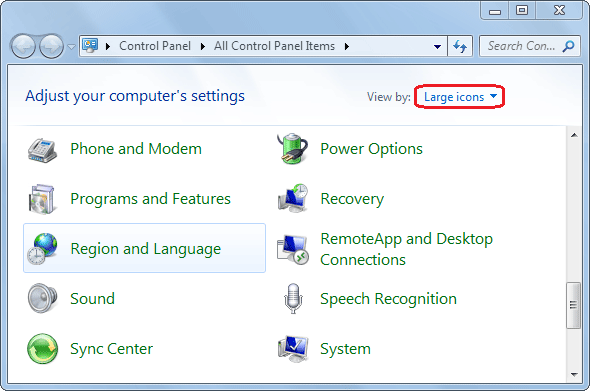590x391 pixels.
Task: Open the Power Options link
Action: (x=371, y=149)
